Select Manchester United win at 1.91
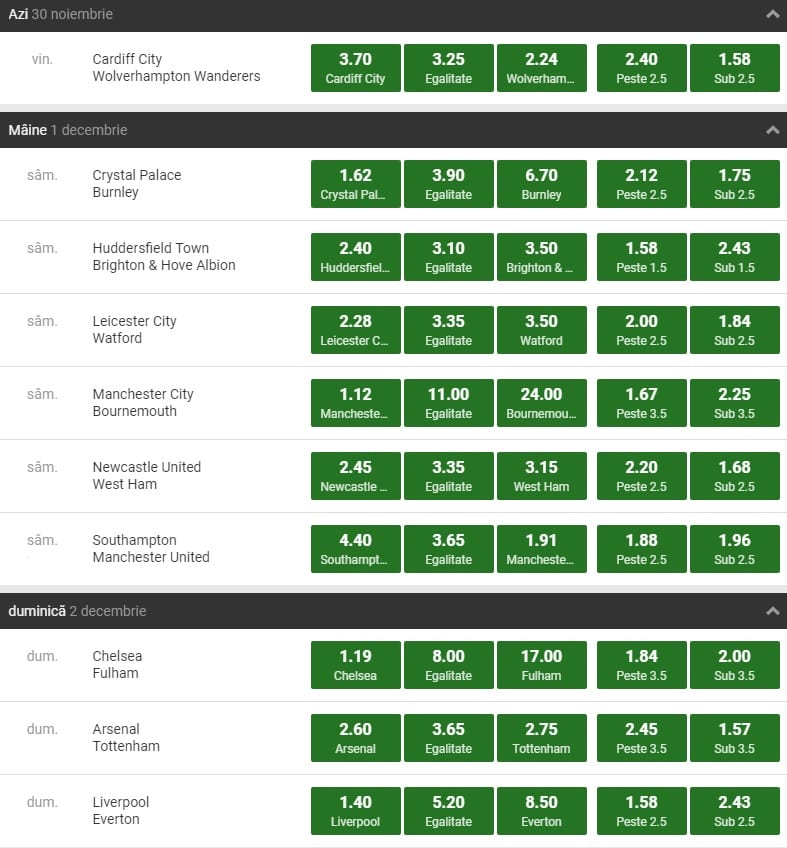787x848 pixels. [x=541, y=549]
